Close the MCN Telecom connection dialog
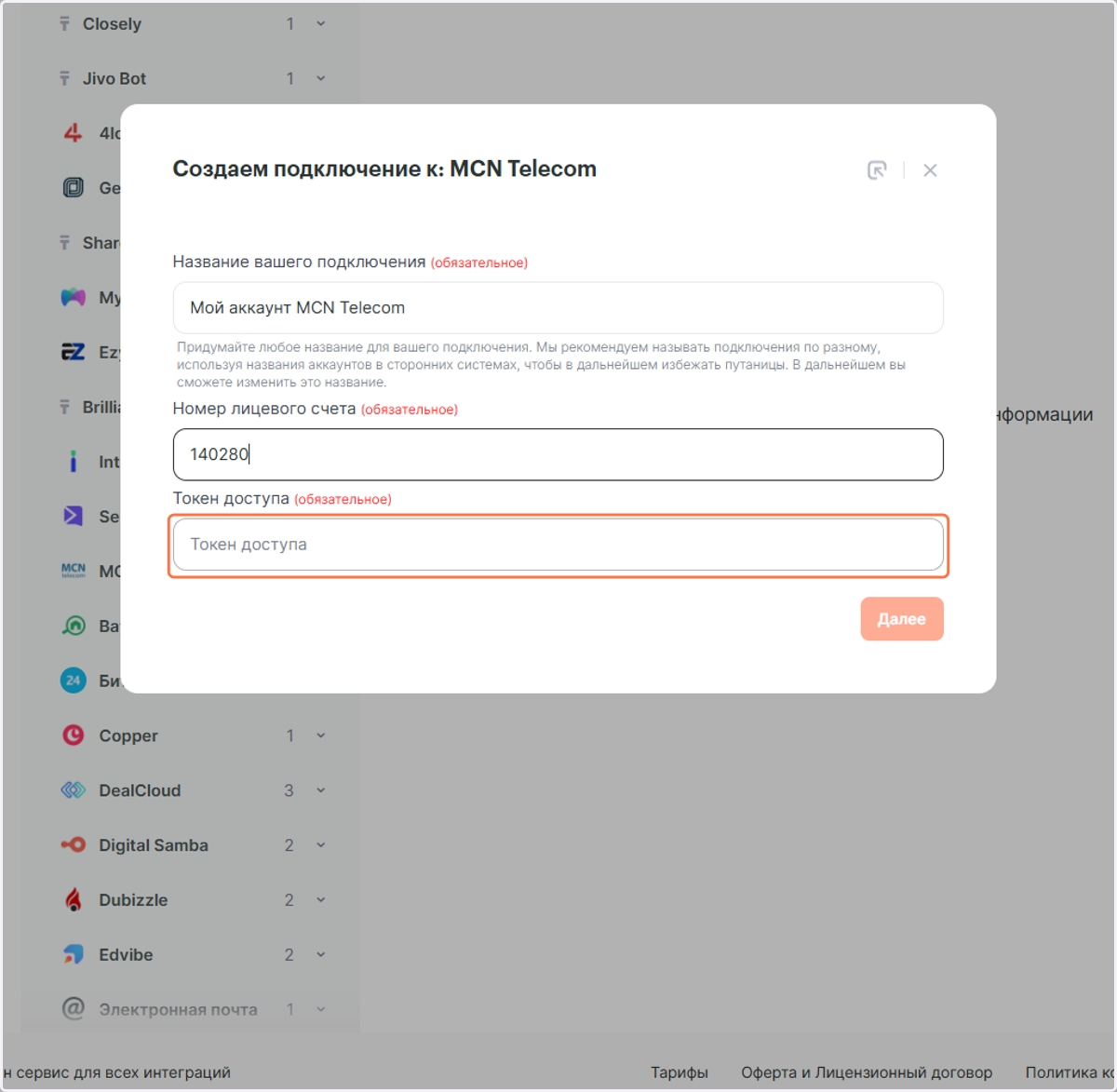Image resolution: width=1117 pixels, height=1092 pixels. pyautogui.click(x=930, y=170)
